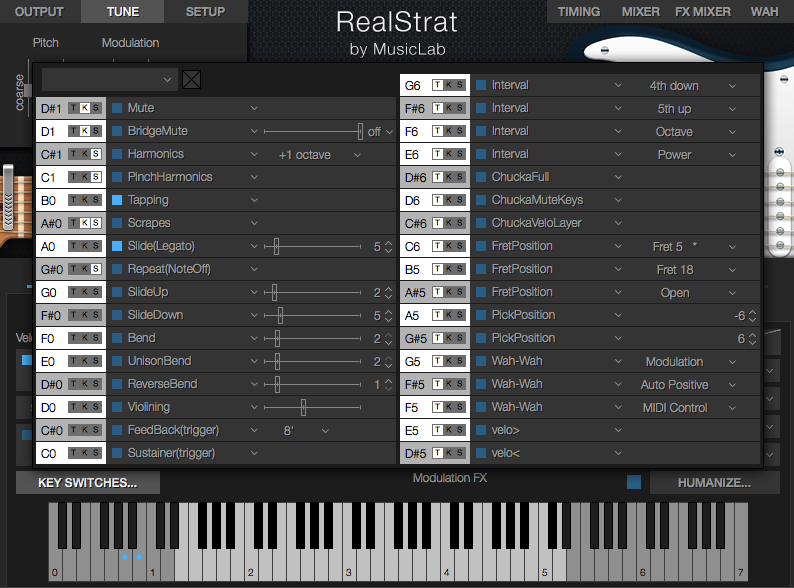The height and width of the screenshot is (588, 794).
Task: Toggle the ChuckaFull checkbox
Action: (481, 177)
